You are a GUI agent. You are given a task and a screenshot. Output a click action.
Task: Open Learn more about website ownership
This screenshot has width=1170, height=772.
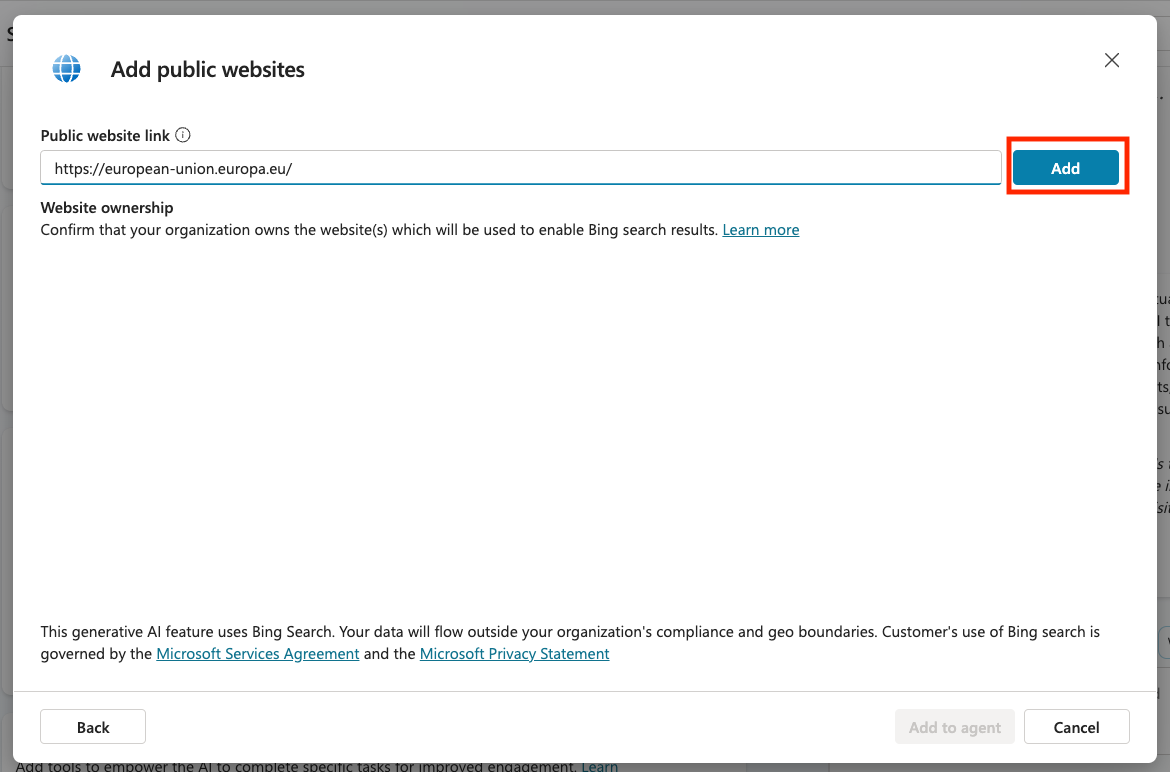click(760, 229)
